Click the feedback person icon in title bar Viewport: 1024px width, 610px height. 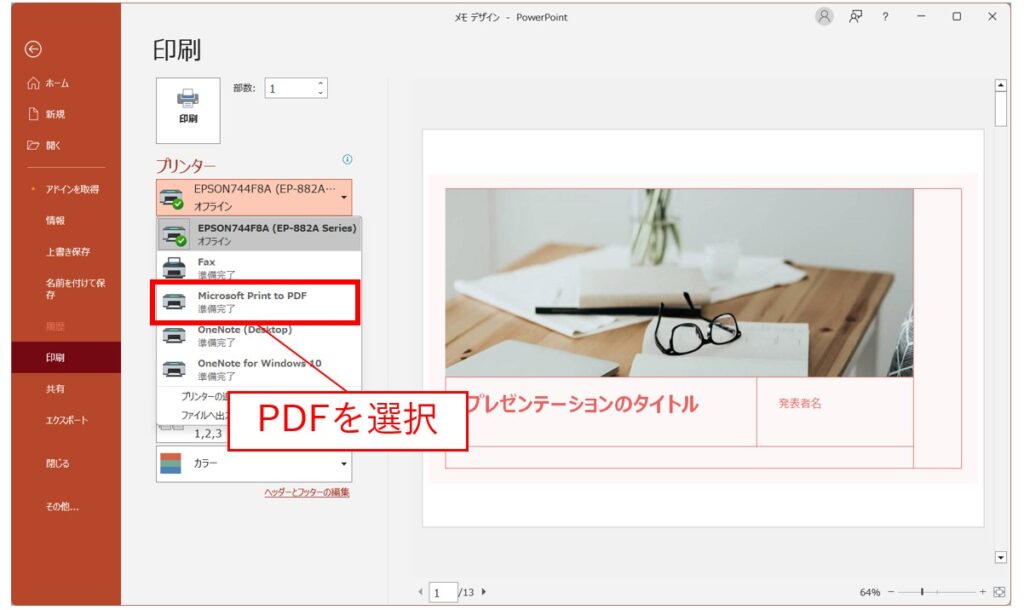[x=855, y=17]
